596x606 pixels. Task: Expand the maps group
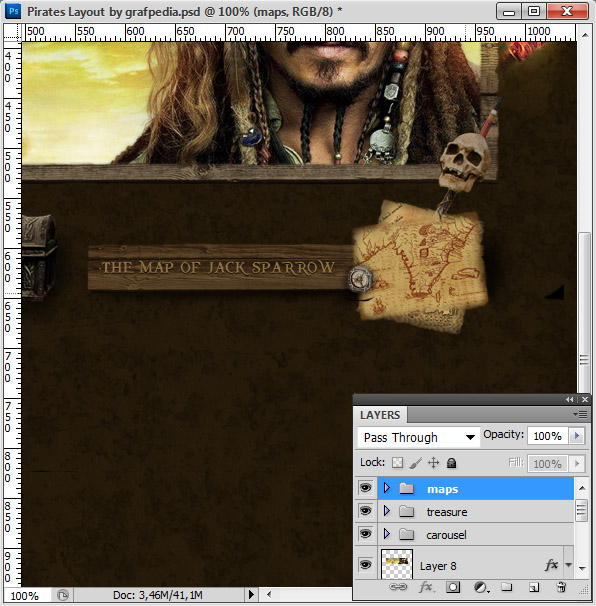click(387, 488)
